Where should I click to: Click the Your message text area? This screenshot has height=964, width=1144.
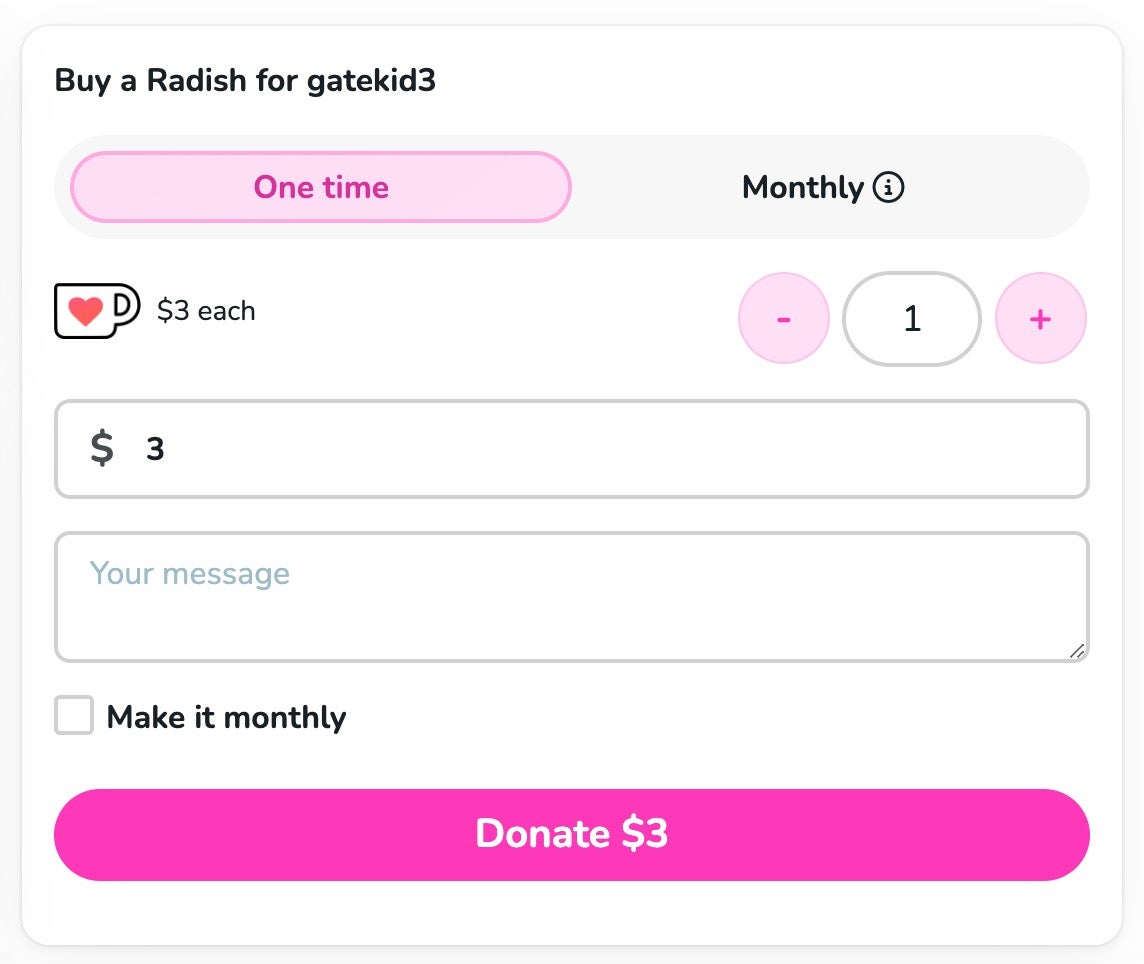(571, 610)
